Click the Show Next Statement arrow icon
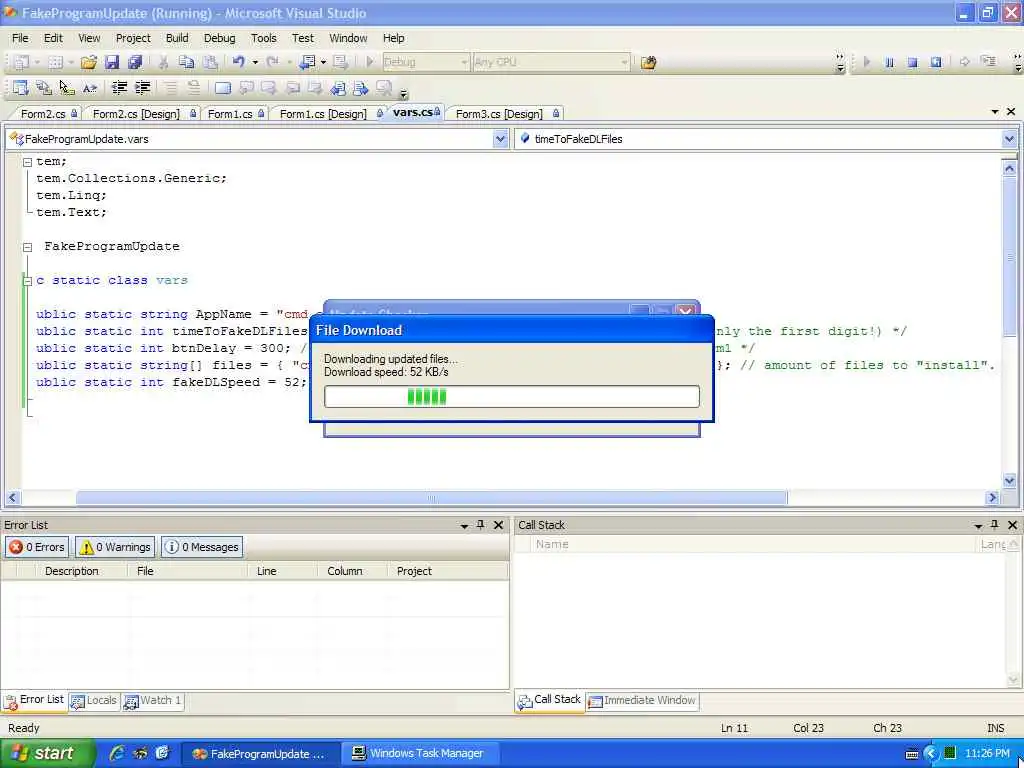This screenshot has width=1024, height=768. point(965,62)
